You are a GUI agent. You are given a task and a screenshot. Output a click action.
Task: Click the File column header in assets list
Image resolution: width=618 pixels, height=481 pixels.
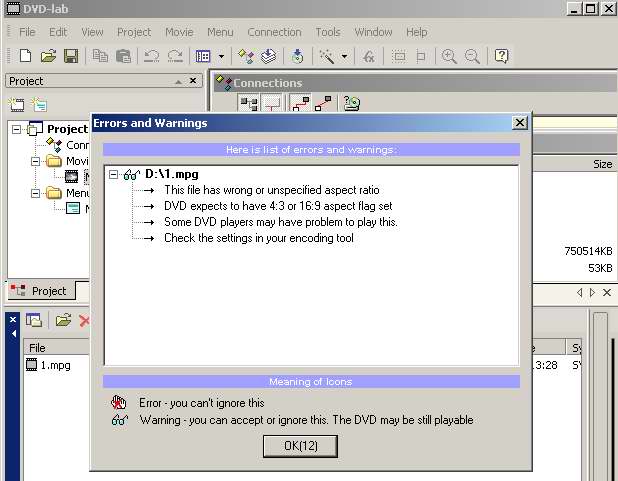coord(57,347)
